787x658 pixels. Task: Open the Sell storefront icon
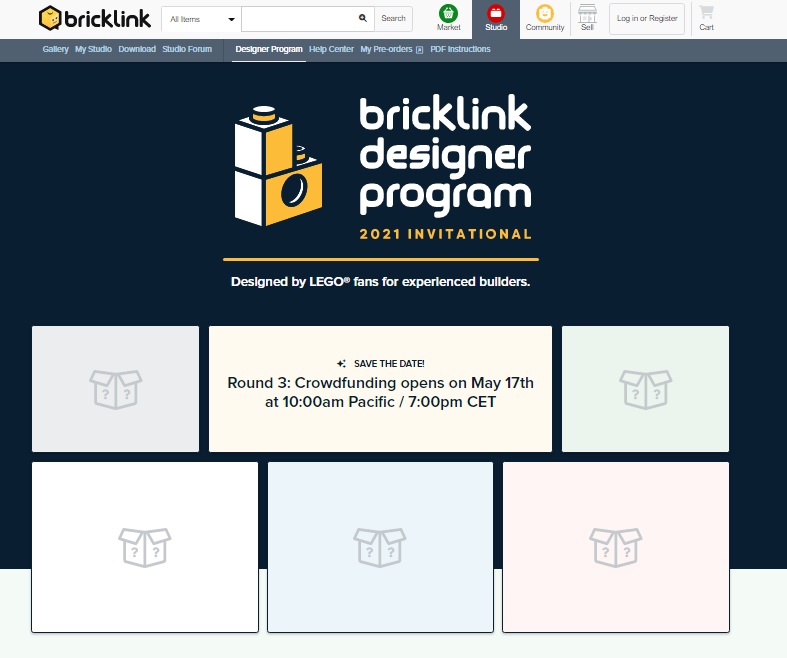587,18
